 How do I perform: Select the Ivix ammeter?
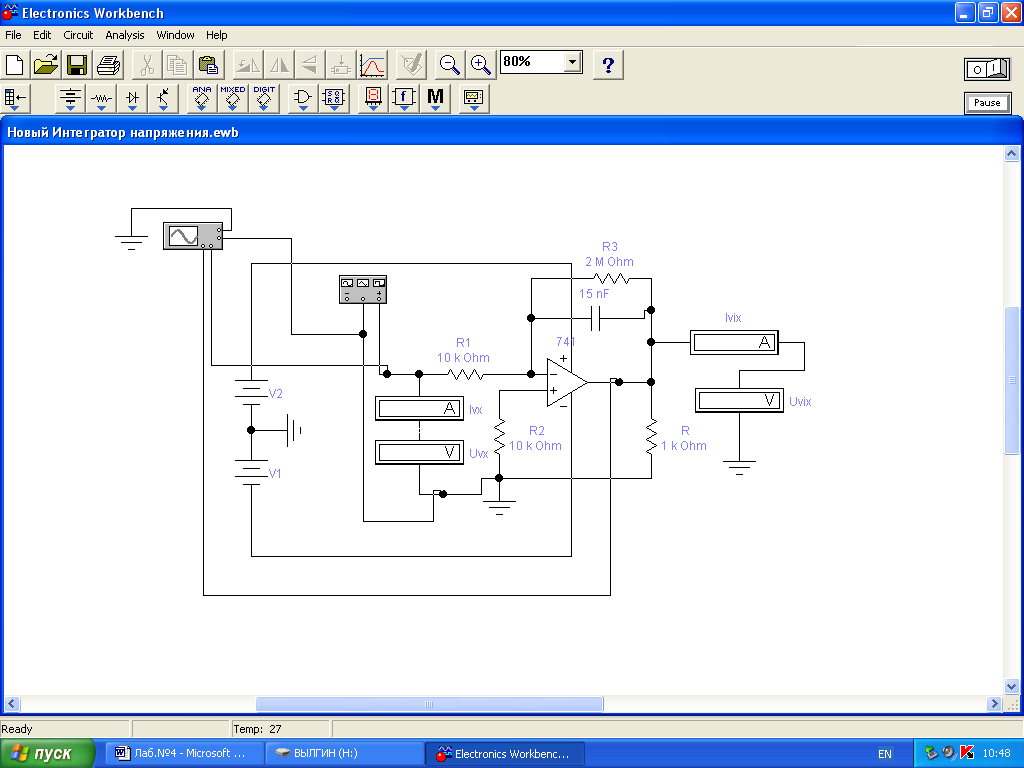click(734, 342)
